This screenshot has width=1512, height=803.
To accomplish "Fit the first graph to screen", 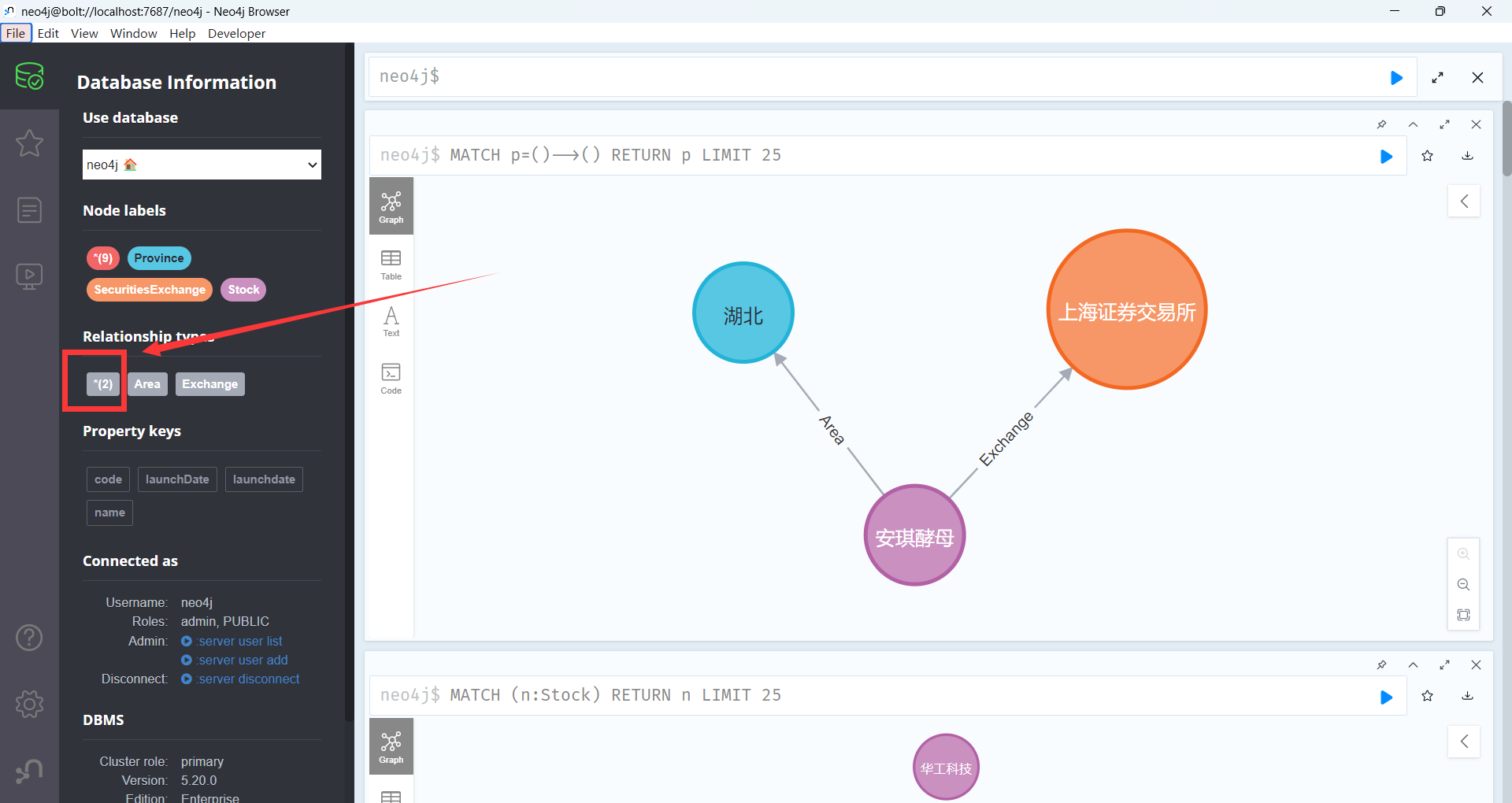I will point(1463,615).
